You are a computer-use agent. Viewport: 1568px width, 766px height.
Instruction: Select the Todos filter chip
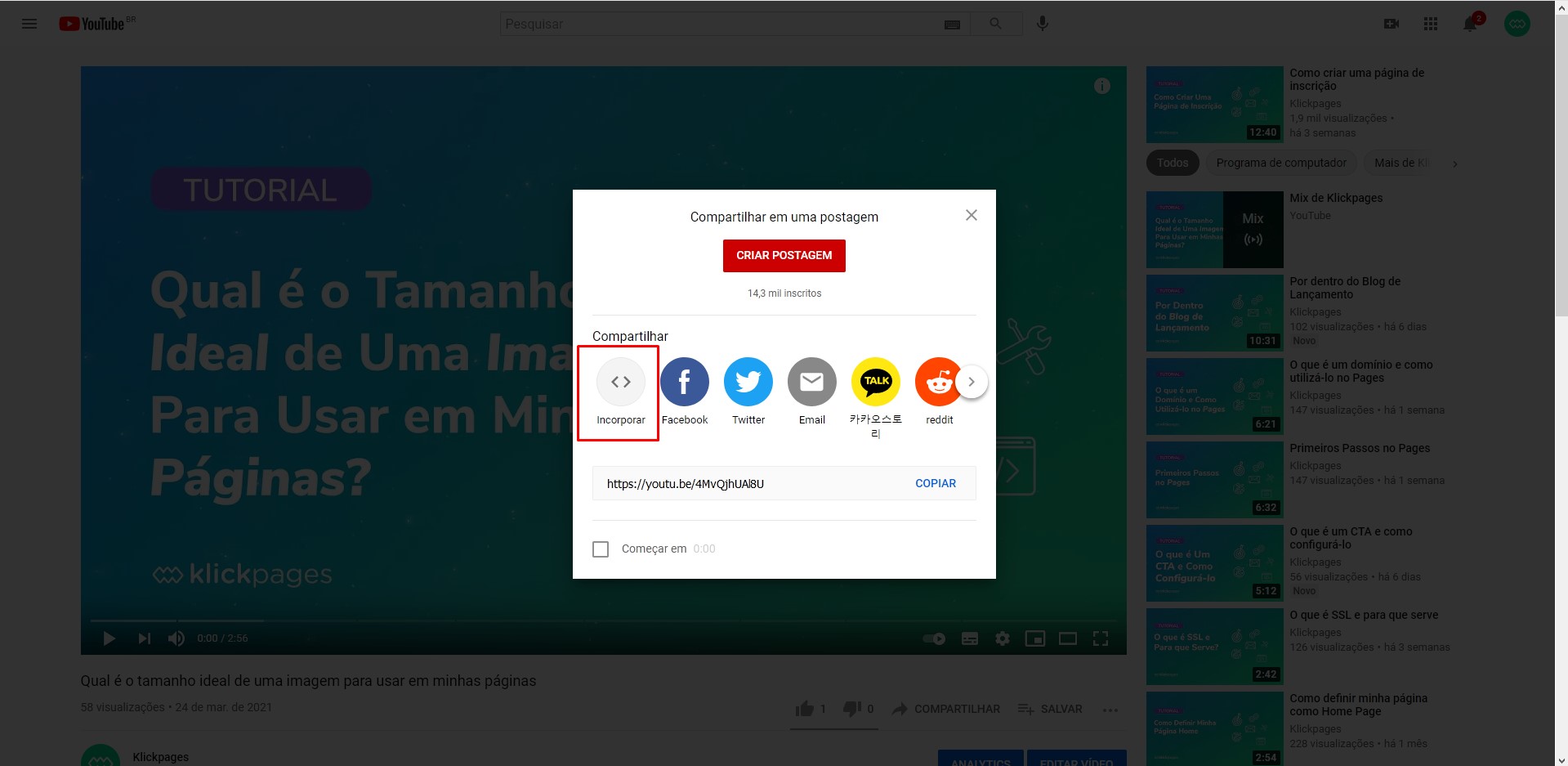[1173, 163]
